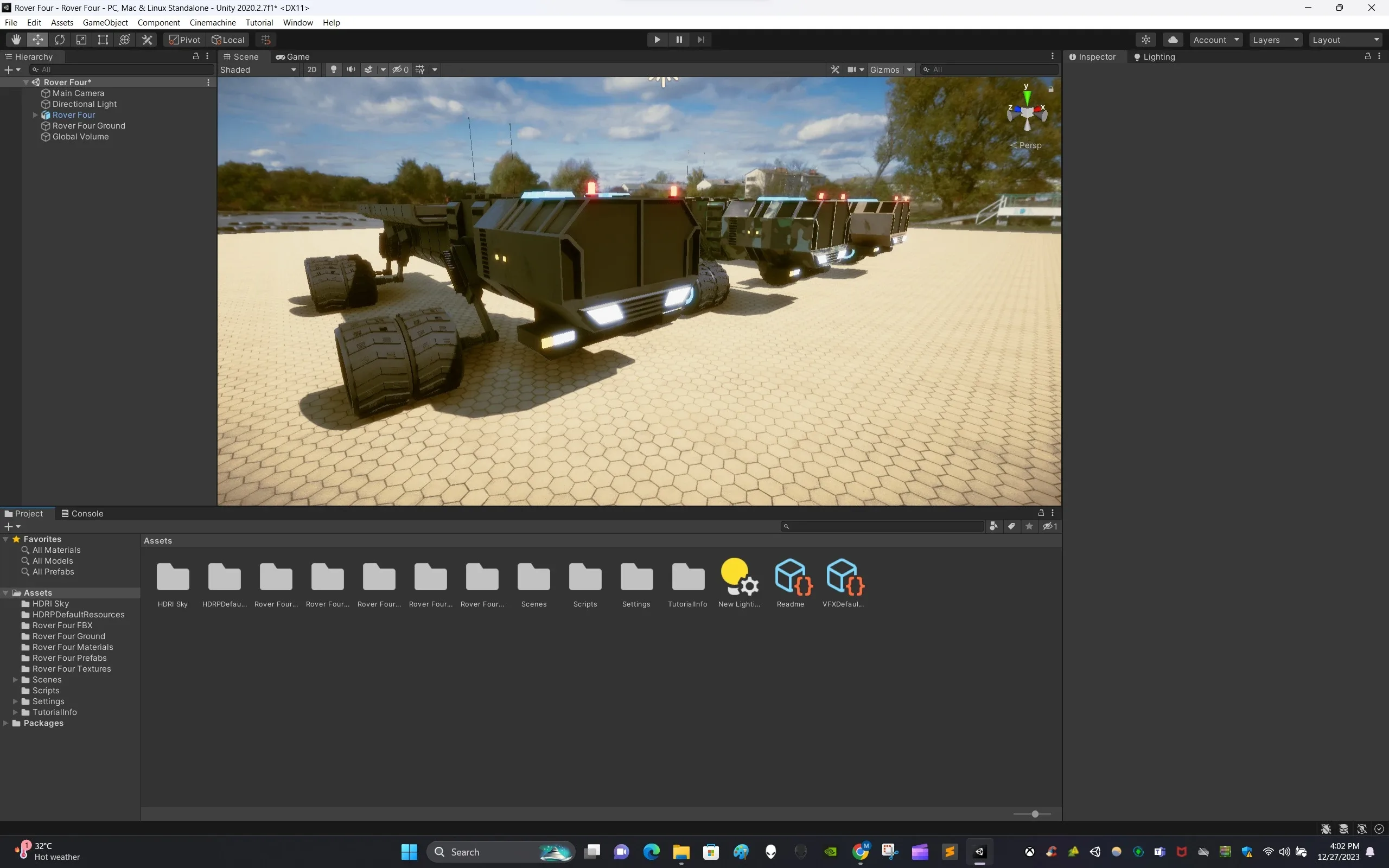The image size is (1389, 868).
Task: Open the GameObject menu
Action: point(105,22)
